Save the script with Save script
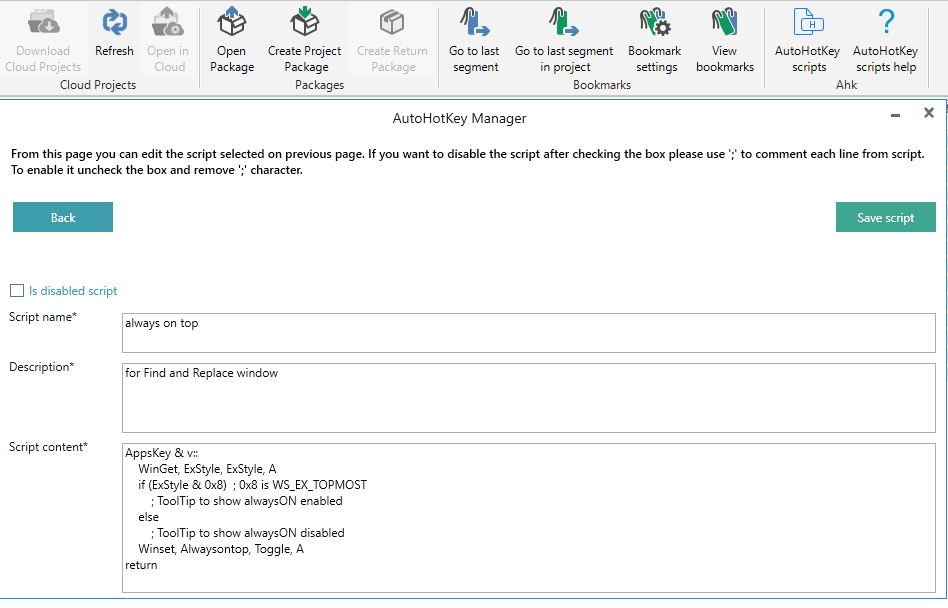 886,217
